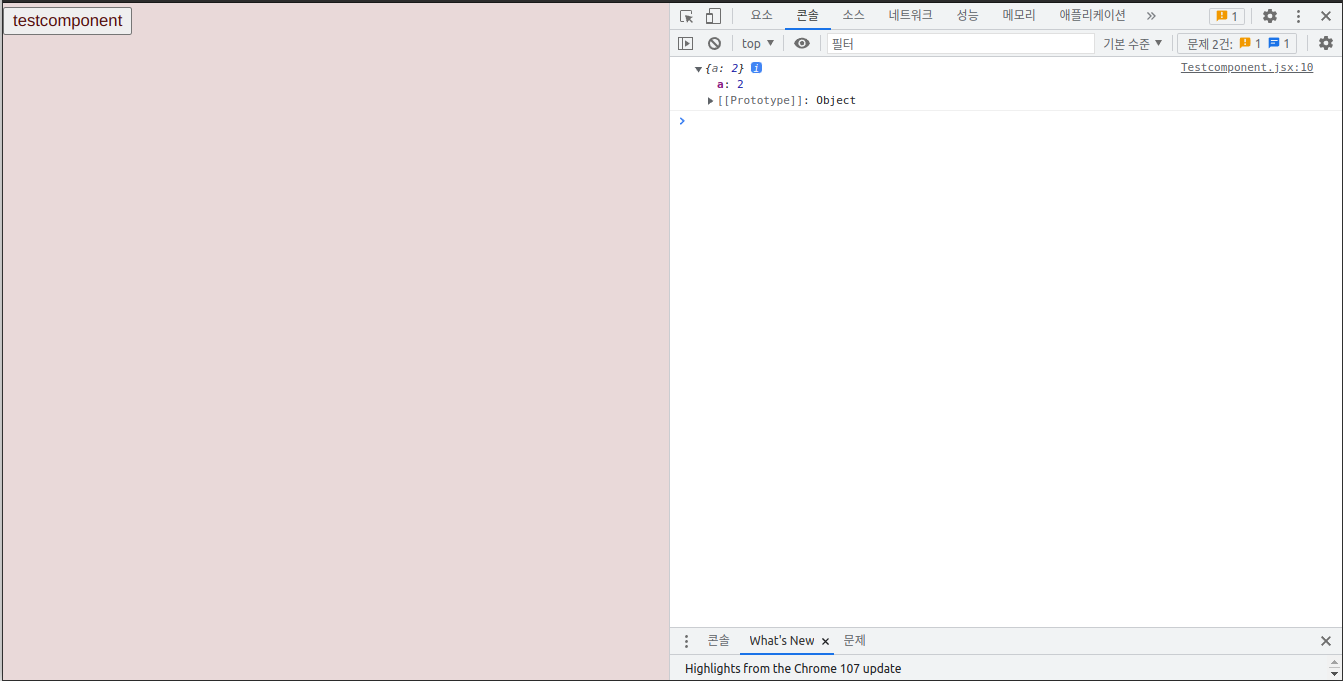Collapse the {a: 2} logged object

[698, 69]
